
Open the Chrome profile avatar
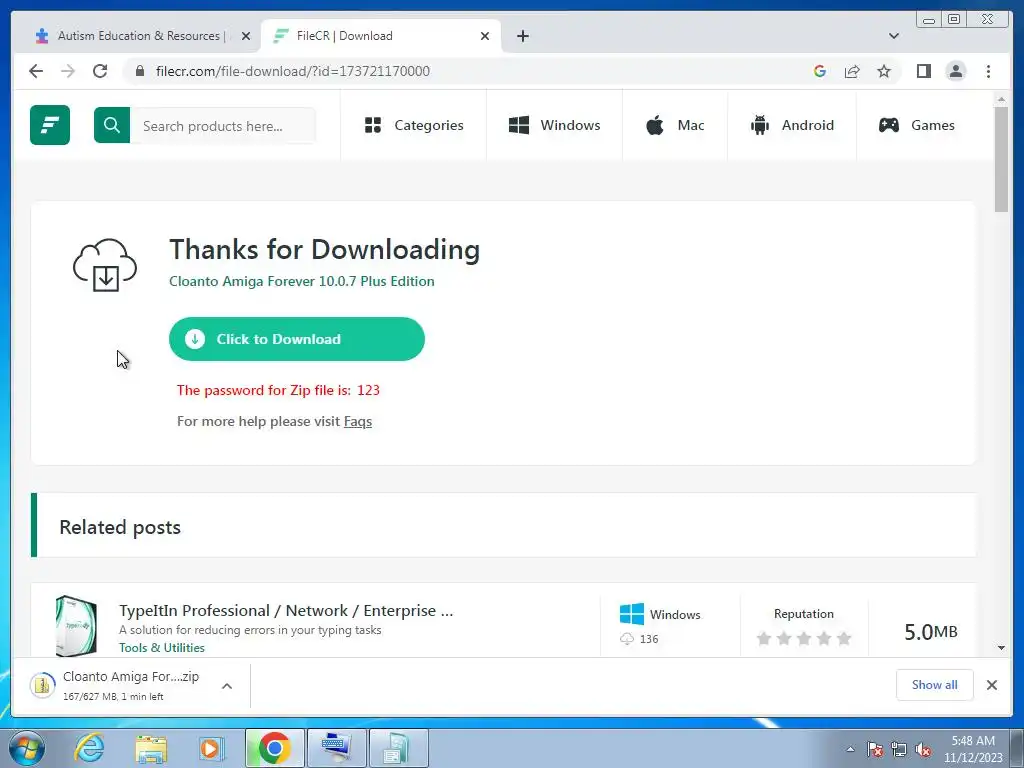point(956,71)
